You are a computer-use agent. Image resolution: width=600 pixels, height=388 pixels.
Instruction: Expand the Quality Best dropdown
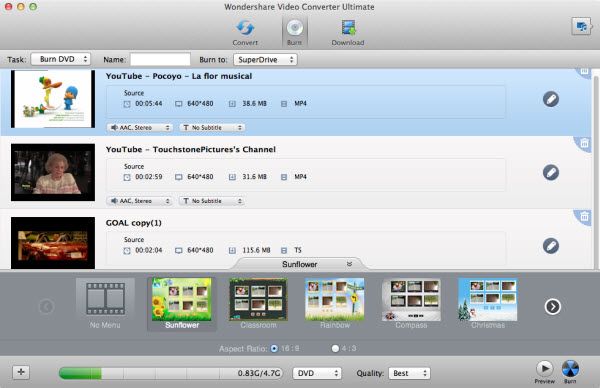pyautogui.click(x=409, y=373)
